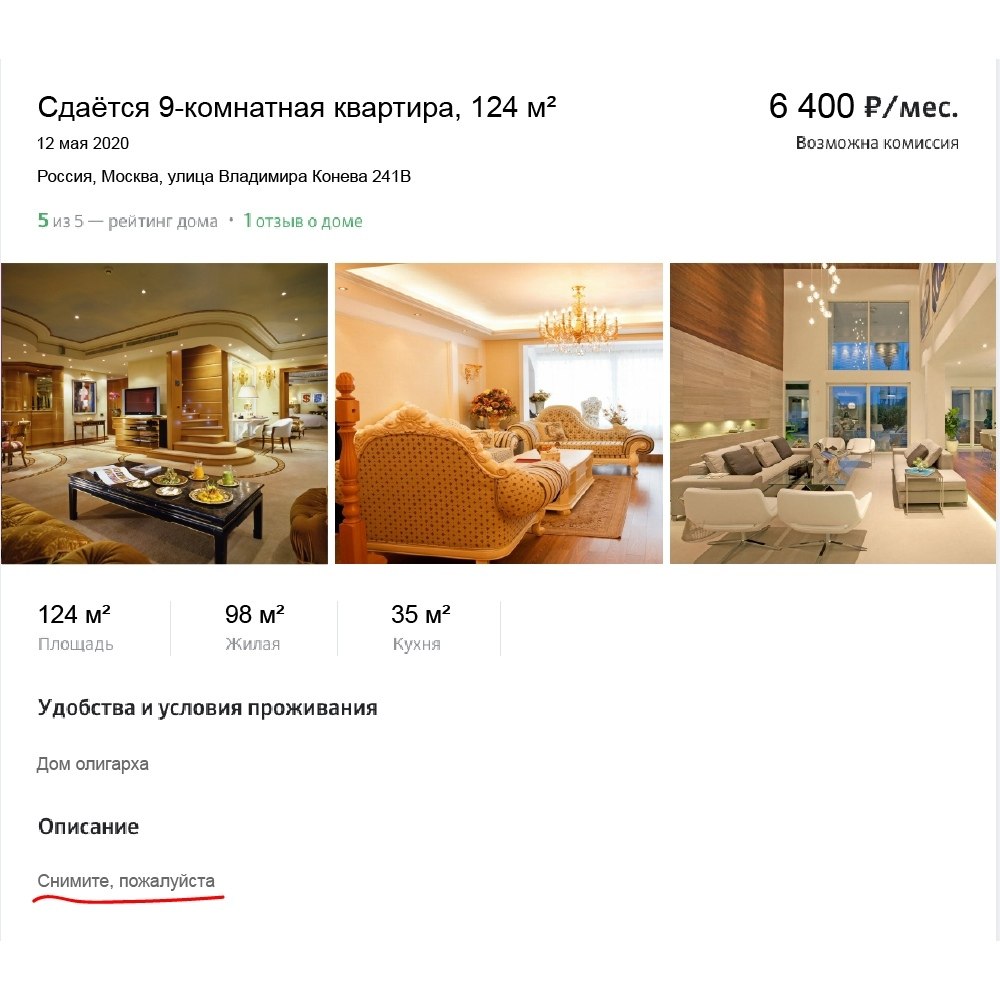Viewport: 1000px width, 1000px height.
Task: Click the price 6 400 ₽/мес.
Action: coord(864,106)
